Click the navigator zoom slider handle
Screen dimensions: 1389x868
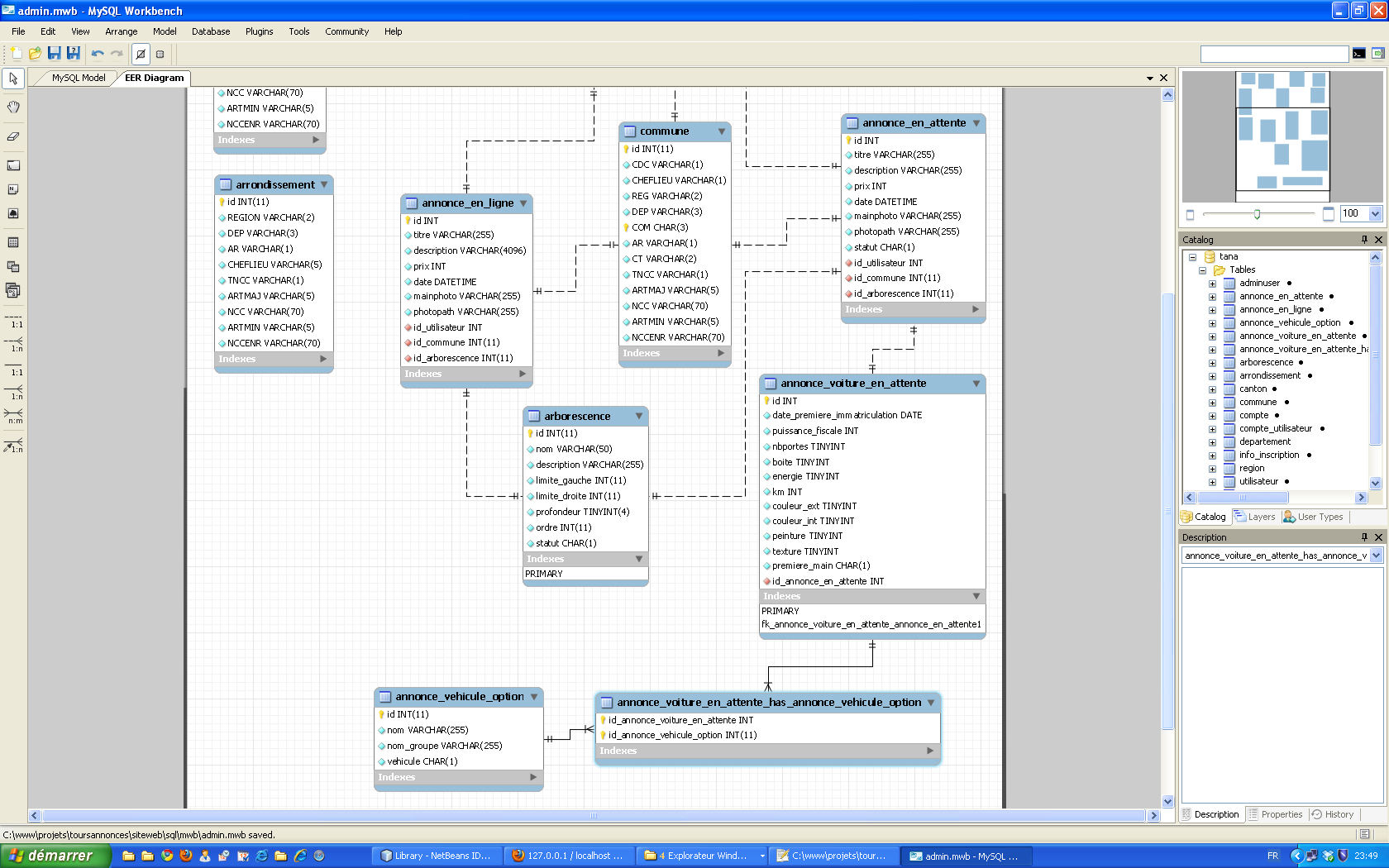click(1257, 214)
